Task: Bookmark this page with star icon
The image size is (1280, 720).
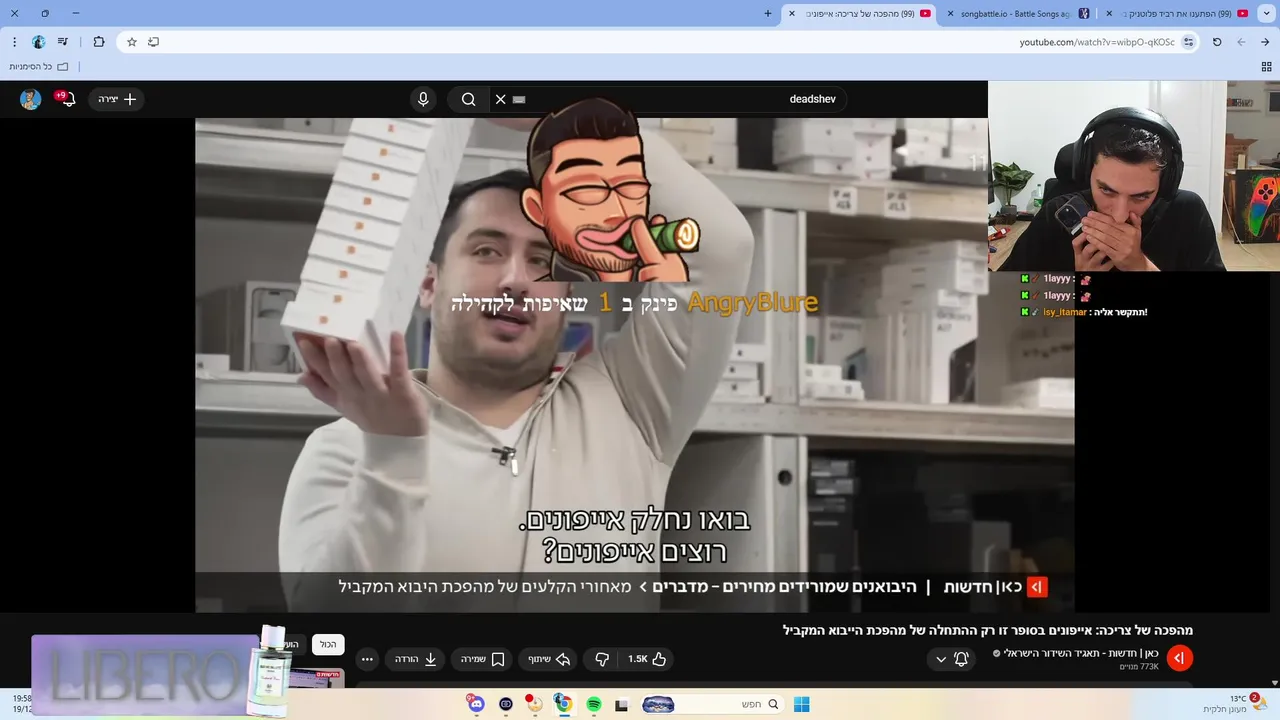Action: point(131,42)
